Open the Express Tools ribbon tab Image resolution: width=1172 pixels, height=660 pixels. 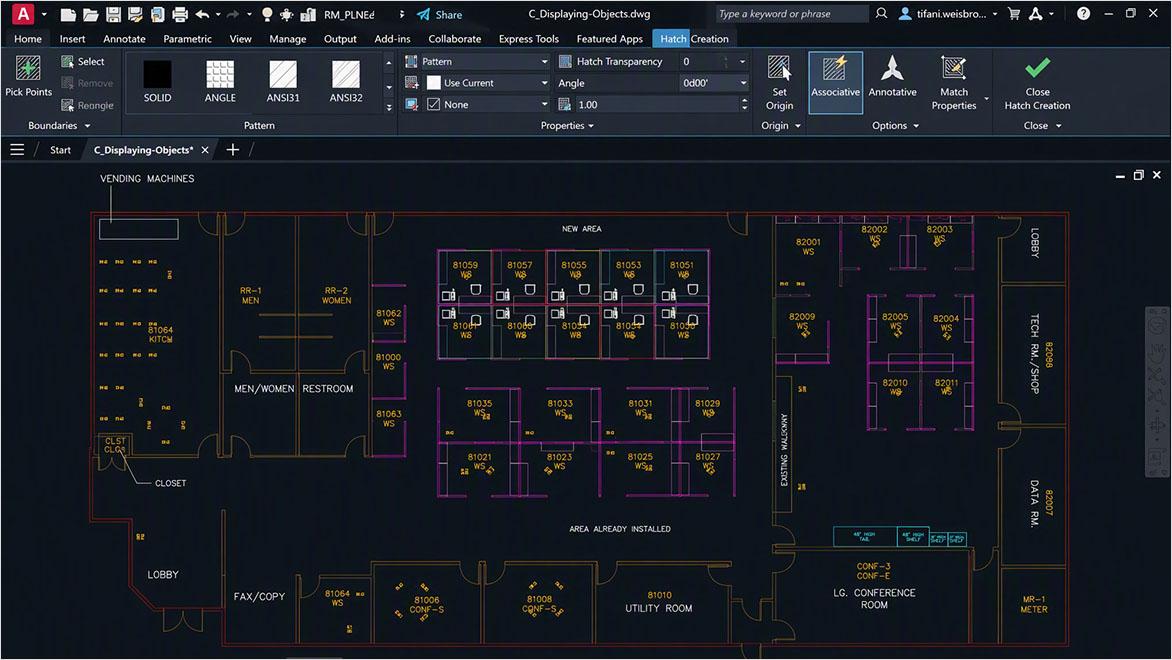click(528, 39)
